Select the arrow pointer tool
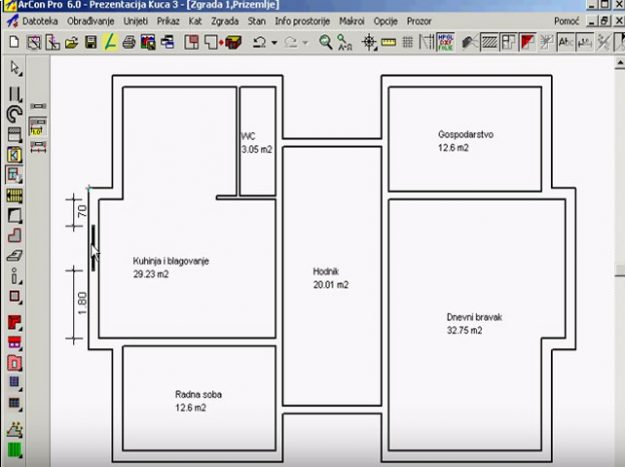This screenshot has height=467, width=625. [15, 67]
